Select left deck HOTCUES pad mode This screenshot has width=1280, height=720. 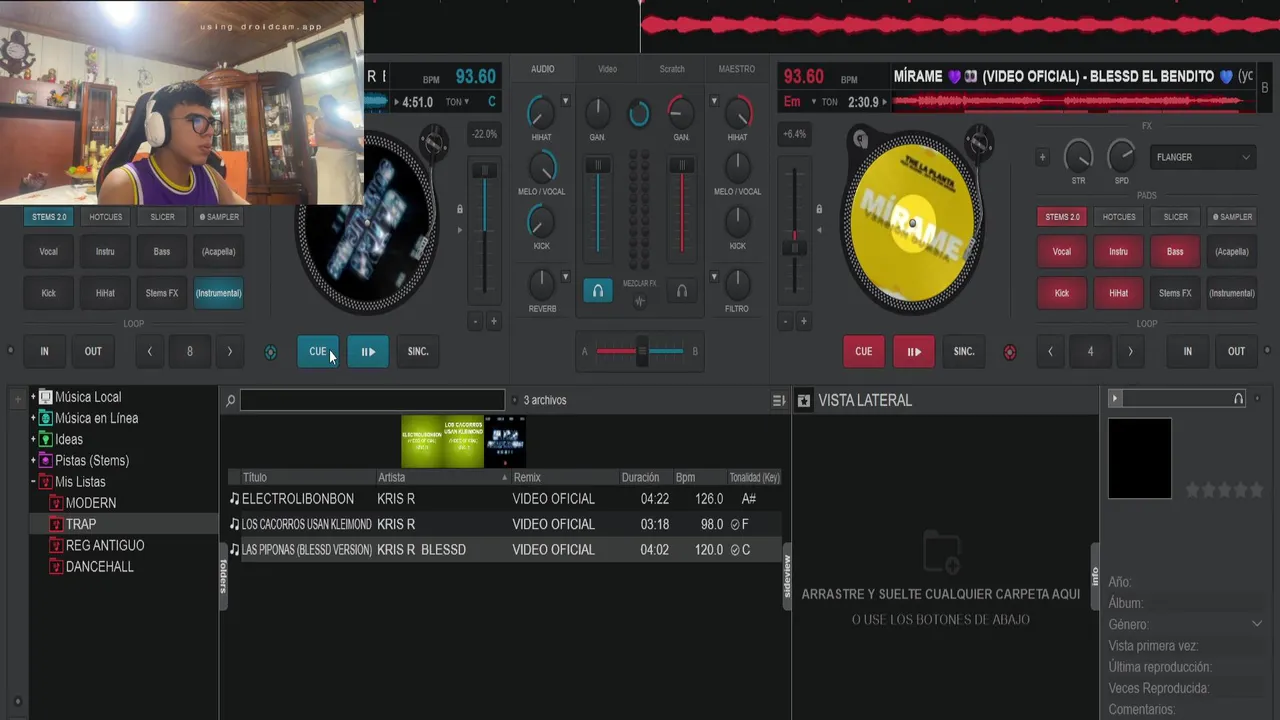point(105,217)
